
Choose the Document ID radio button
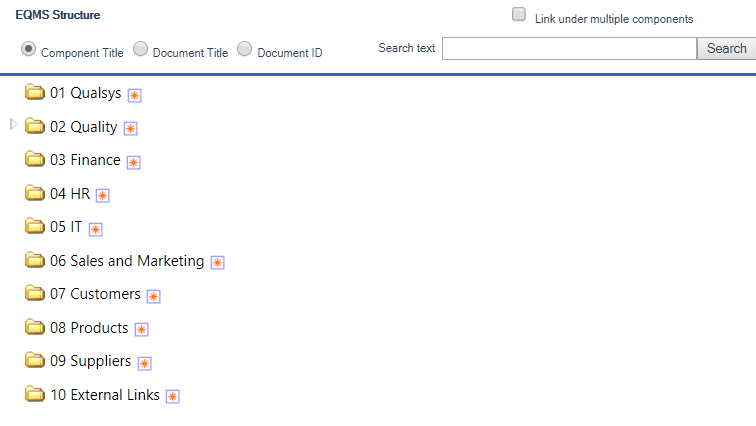(244, 49)
